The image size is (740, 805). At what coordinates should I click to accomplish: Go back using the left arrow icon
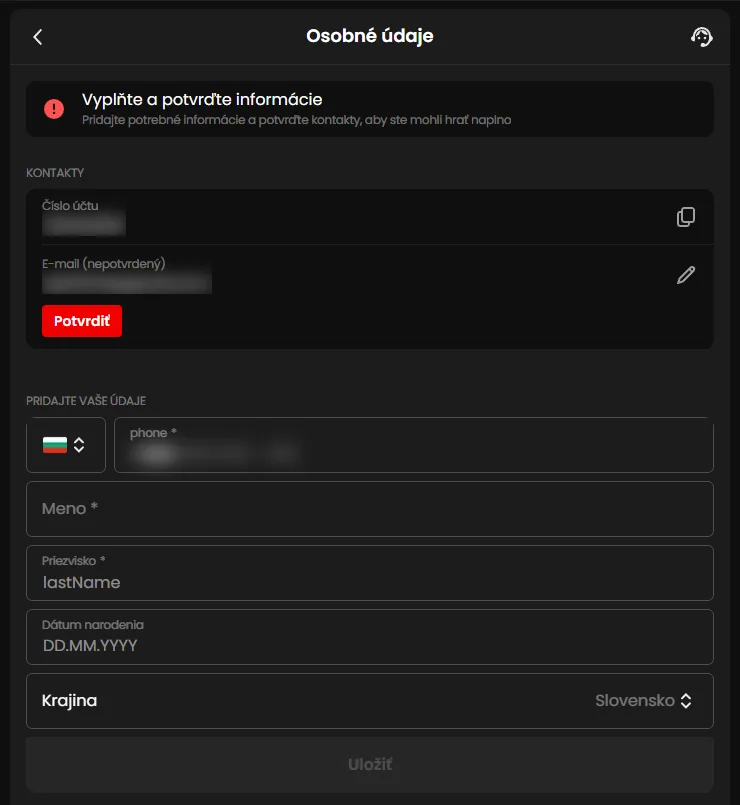(37, 37)
